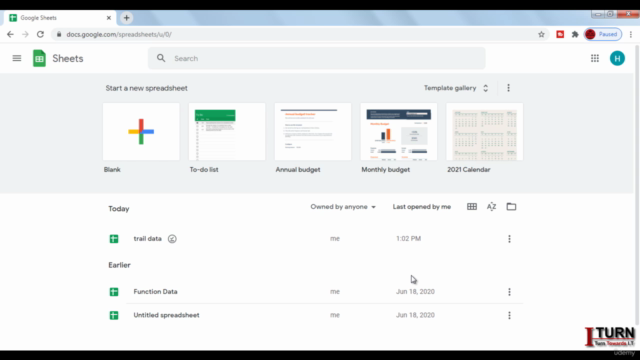
Task: Close the Google Sheets tab
Action: [109, 18]
